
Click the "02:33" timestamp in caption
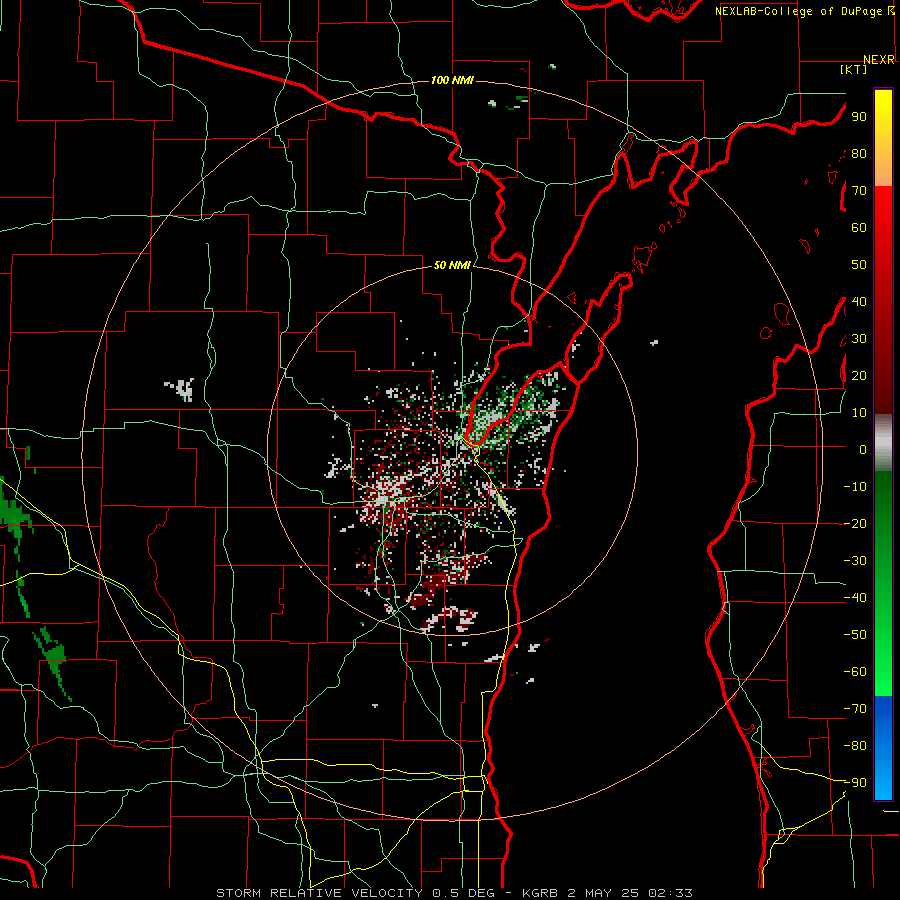[670, 893]
